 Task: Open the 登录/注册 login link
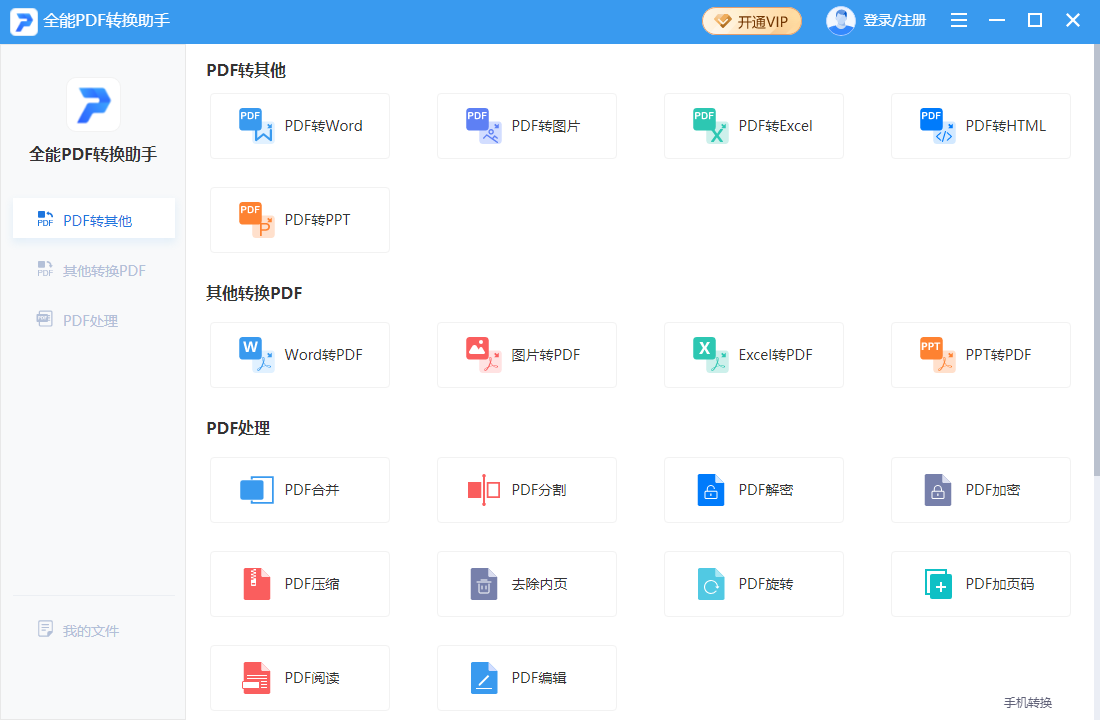point(891,19)
